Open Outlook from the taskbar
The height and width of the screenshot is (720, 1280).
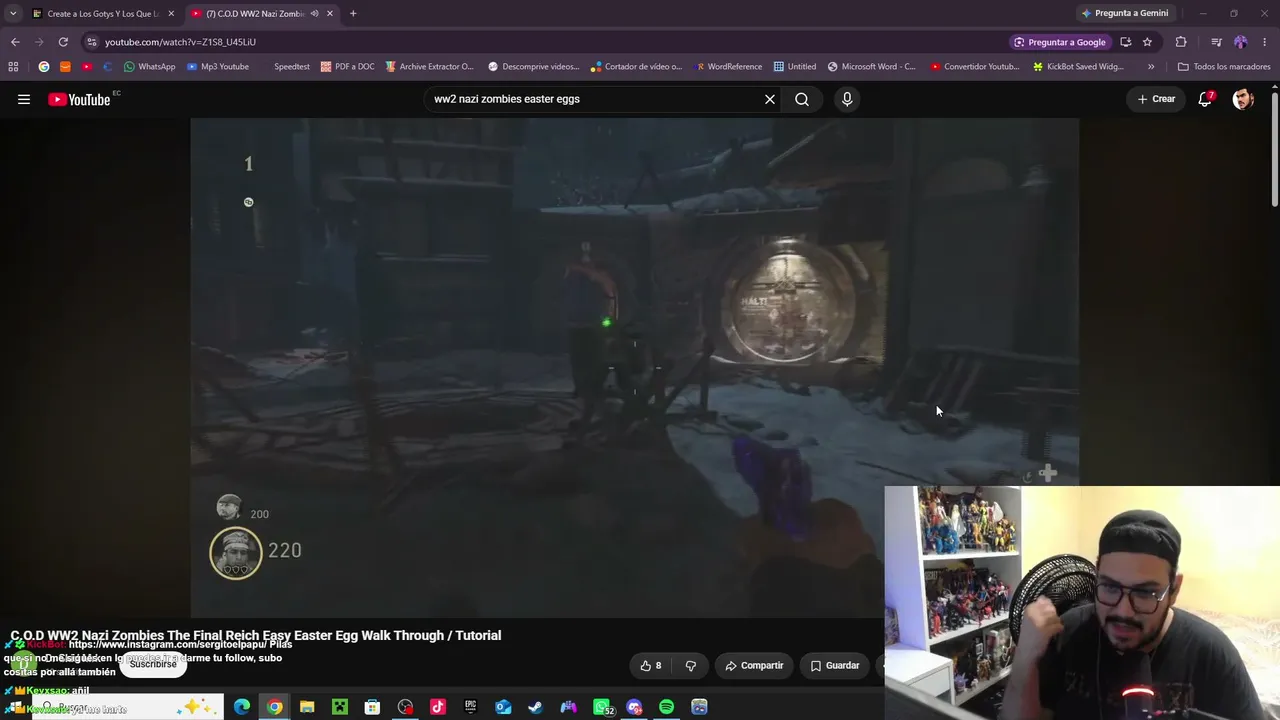pyautogui.click(x=503, y=707)
